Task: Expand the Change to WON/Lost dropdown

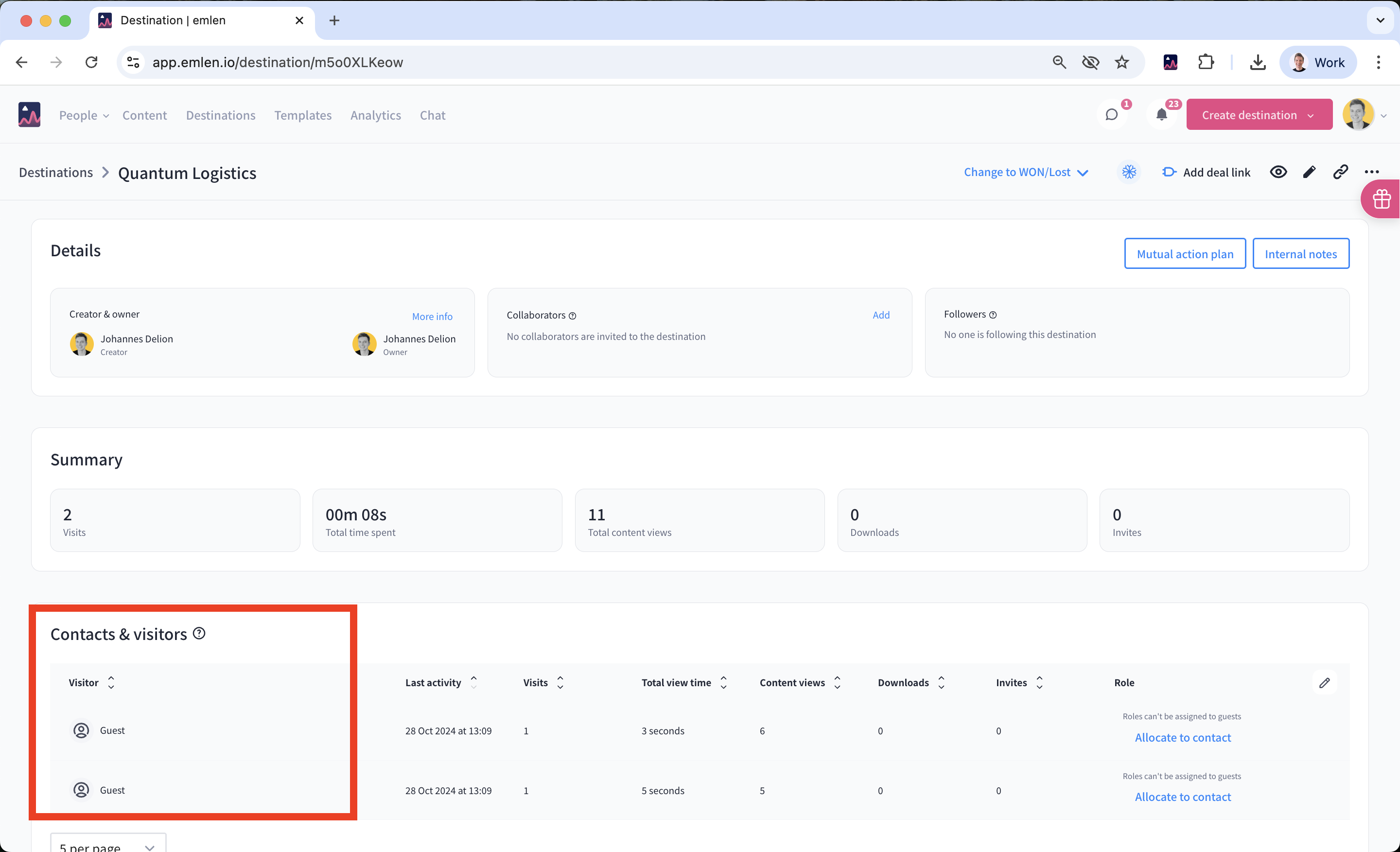Action: pyautogui.click(x=1026, y=172)
